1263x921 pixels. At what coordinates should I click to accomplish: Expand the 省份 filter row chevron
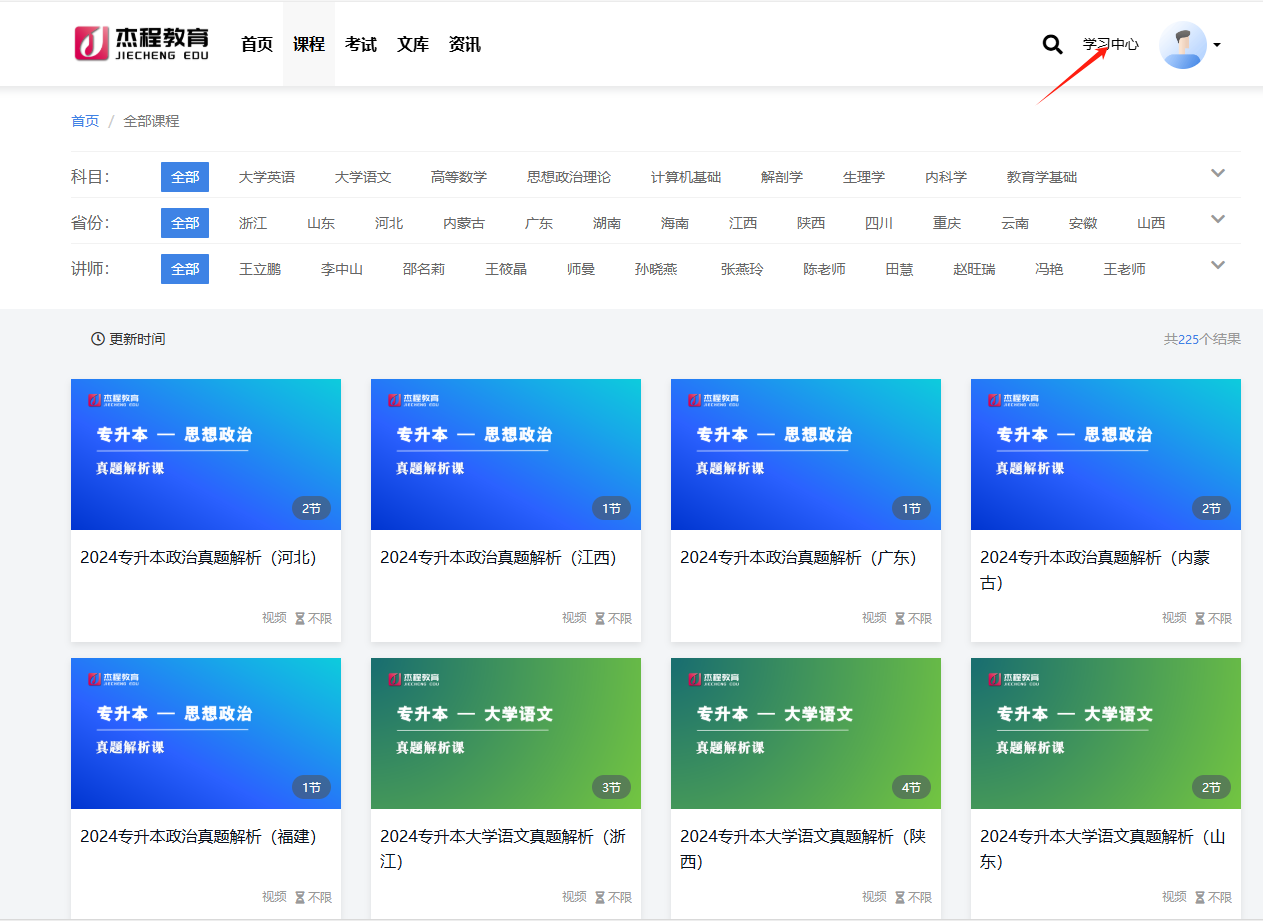1217,220
